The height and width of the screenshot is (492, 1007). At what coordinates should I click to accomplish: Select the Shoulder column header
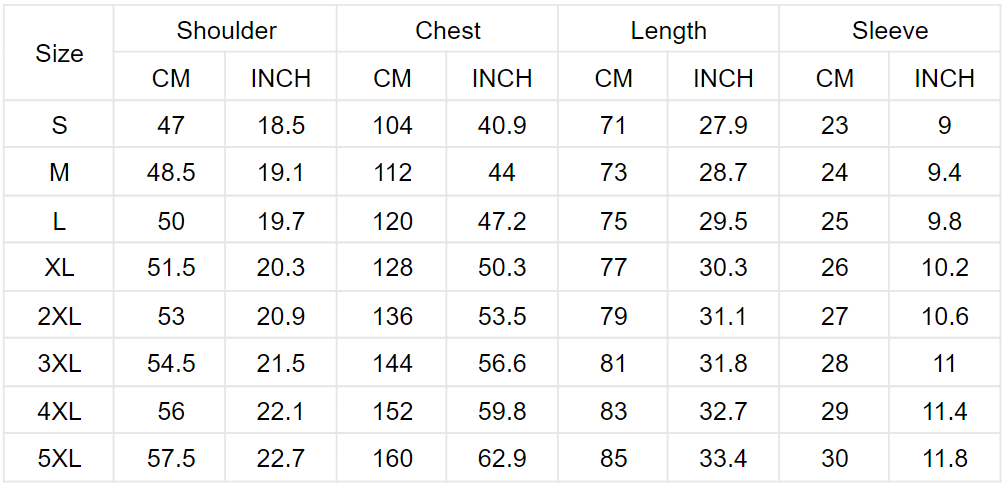pyautogui.click(x=226, y=30)
